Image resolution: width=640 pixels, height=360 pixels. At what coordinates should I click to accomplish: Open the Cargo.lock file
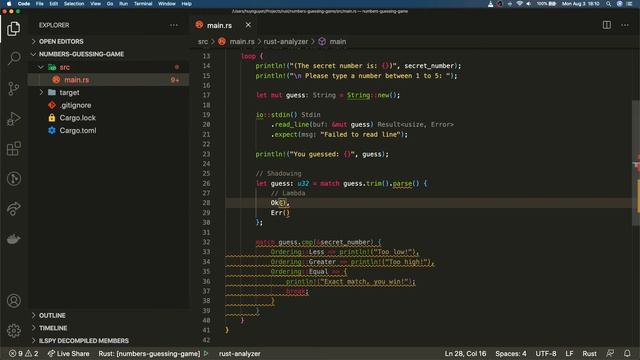coord(77,118)
